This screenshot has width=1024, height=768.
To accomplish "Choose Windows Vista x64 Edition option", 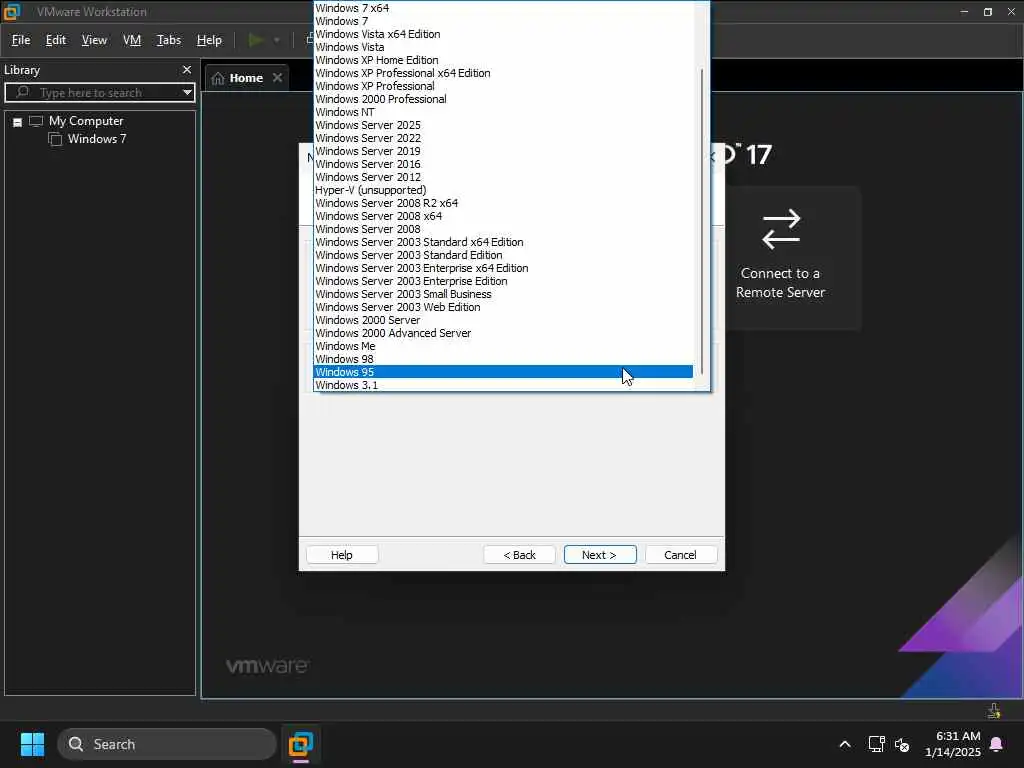I will (503, 34).
